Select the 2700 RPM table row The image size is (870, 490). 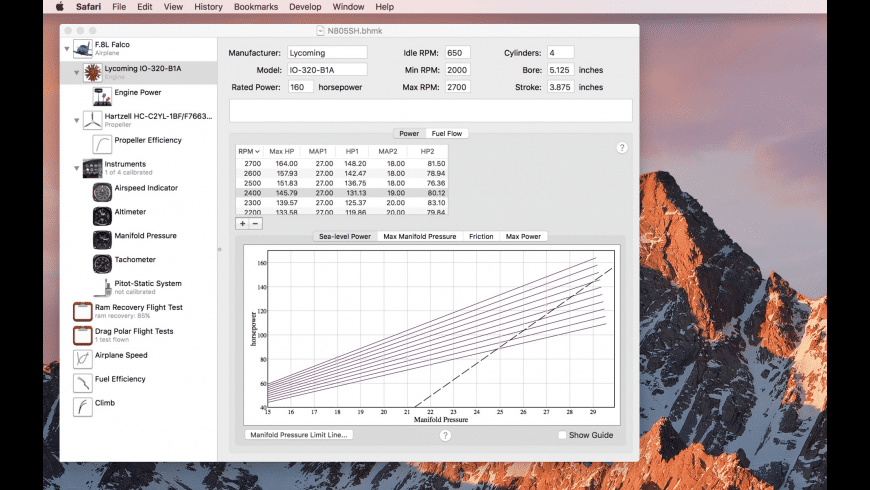[342, 164]
